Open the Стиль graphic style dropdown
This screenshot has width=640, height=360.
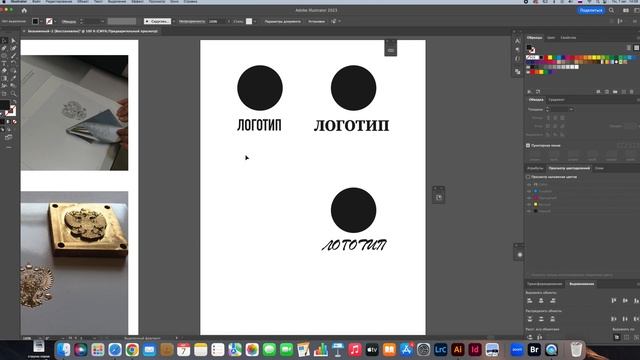(255, 21)
